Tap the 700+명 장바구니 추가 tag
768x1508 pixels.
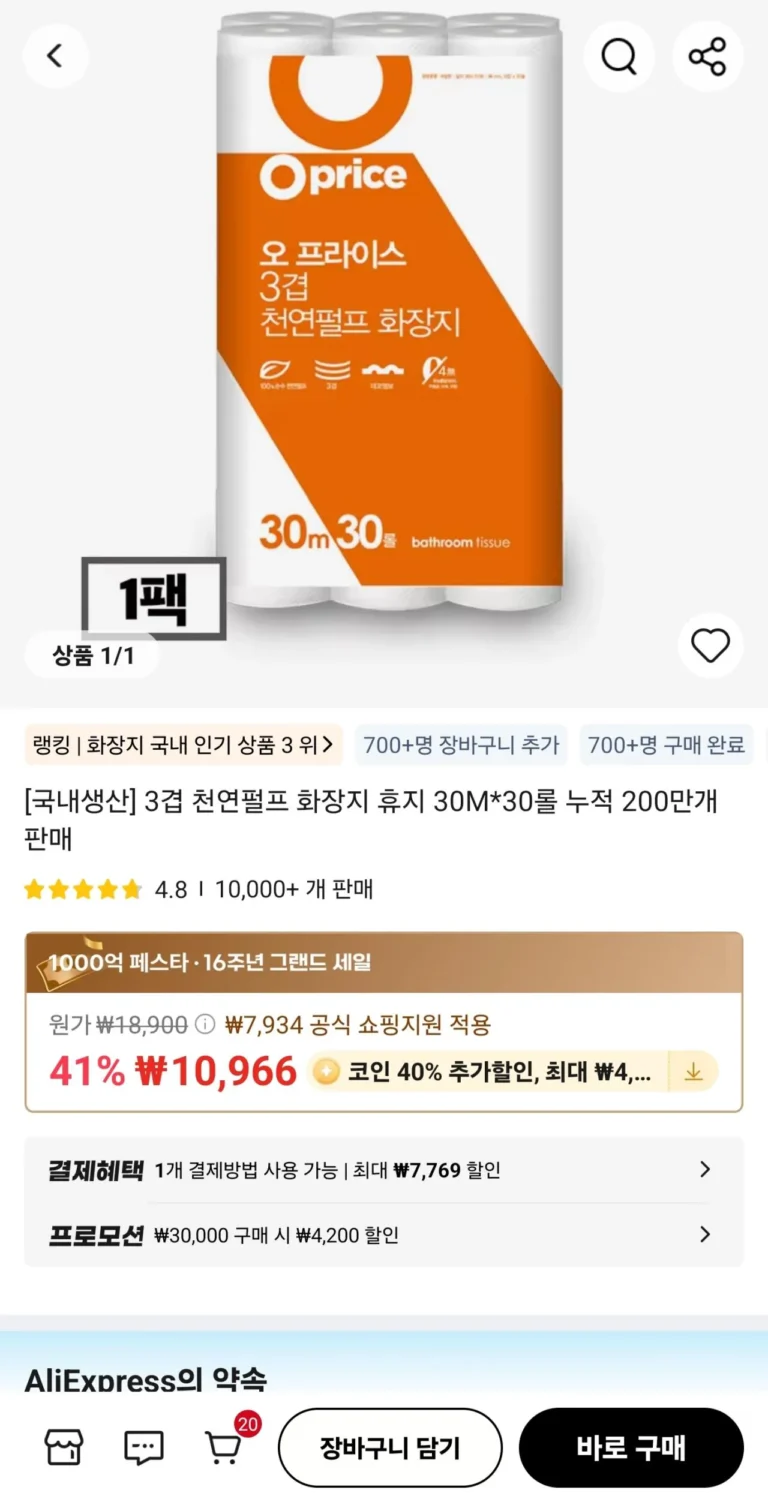pos(461,745)
